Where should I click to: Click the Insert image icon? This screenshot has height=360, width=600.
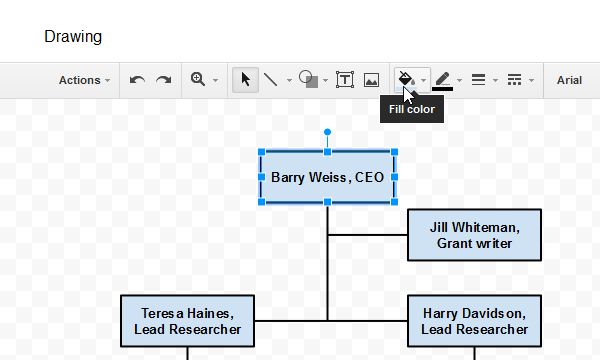click(x=371, y=80)
